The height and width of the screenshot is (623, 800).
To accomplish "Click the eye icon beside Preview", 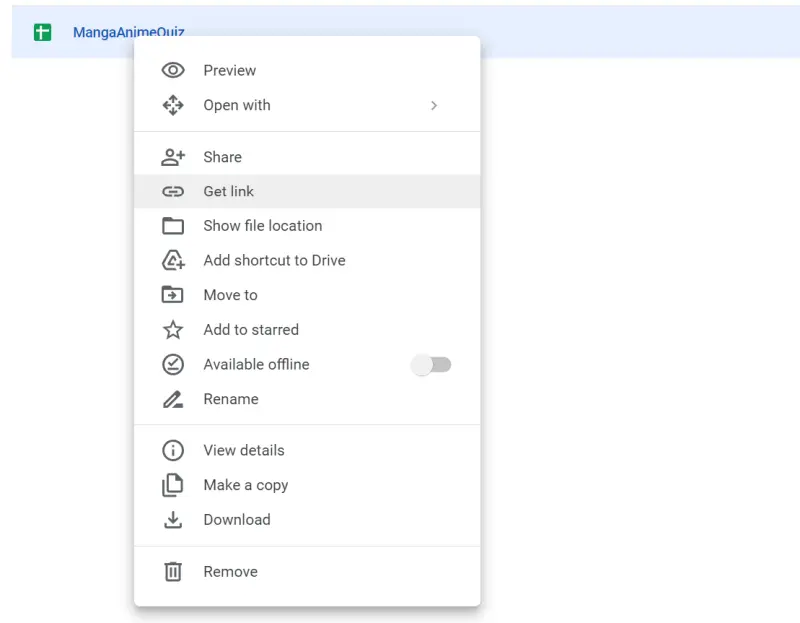I will point(173,70).
